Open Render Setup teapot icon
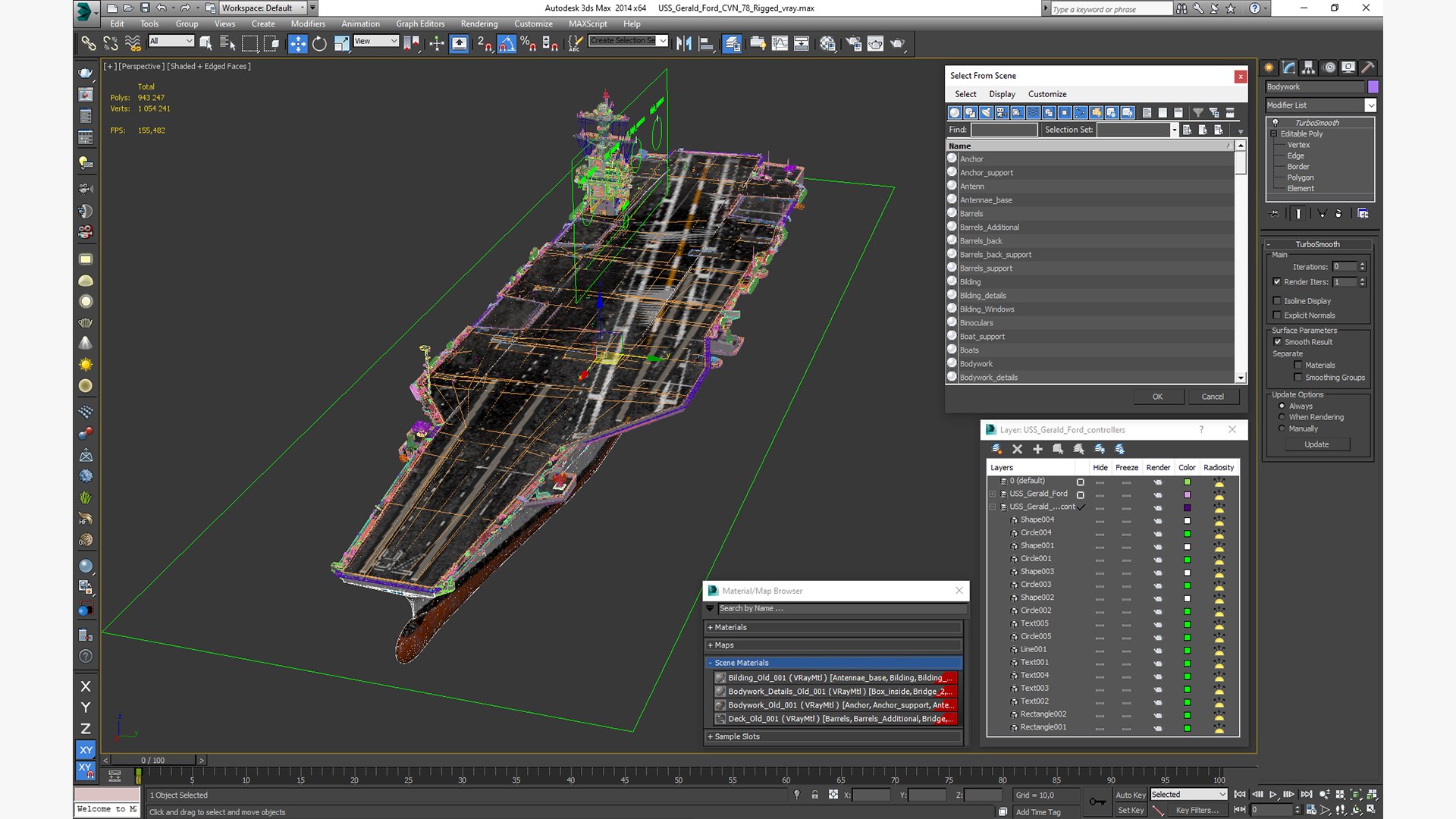Image resolution: width=1456 pixels, height=819 pixels. 853,43
